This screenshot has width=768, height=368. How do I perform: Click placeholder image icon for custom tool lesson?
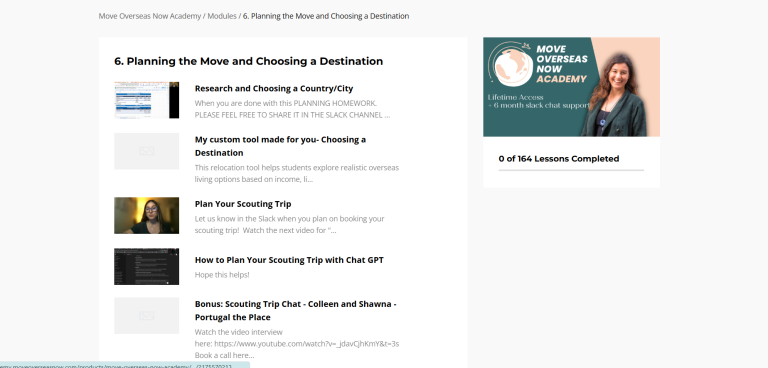coord(146,151)
